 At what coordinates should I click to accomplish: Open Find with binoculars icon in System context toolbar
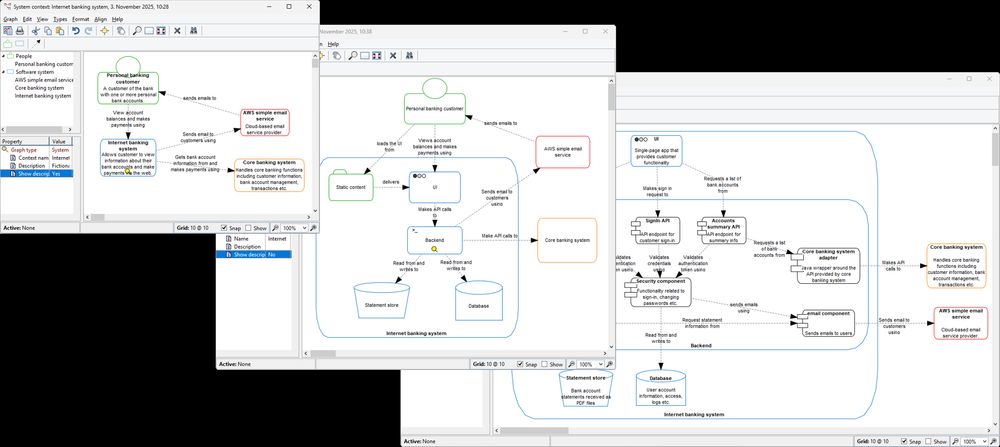click(x=194, y=31)
